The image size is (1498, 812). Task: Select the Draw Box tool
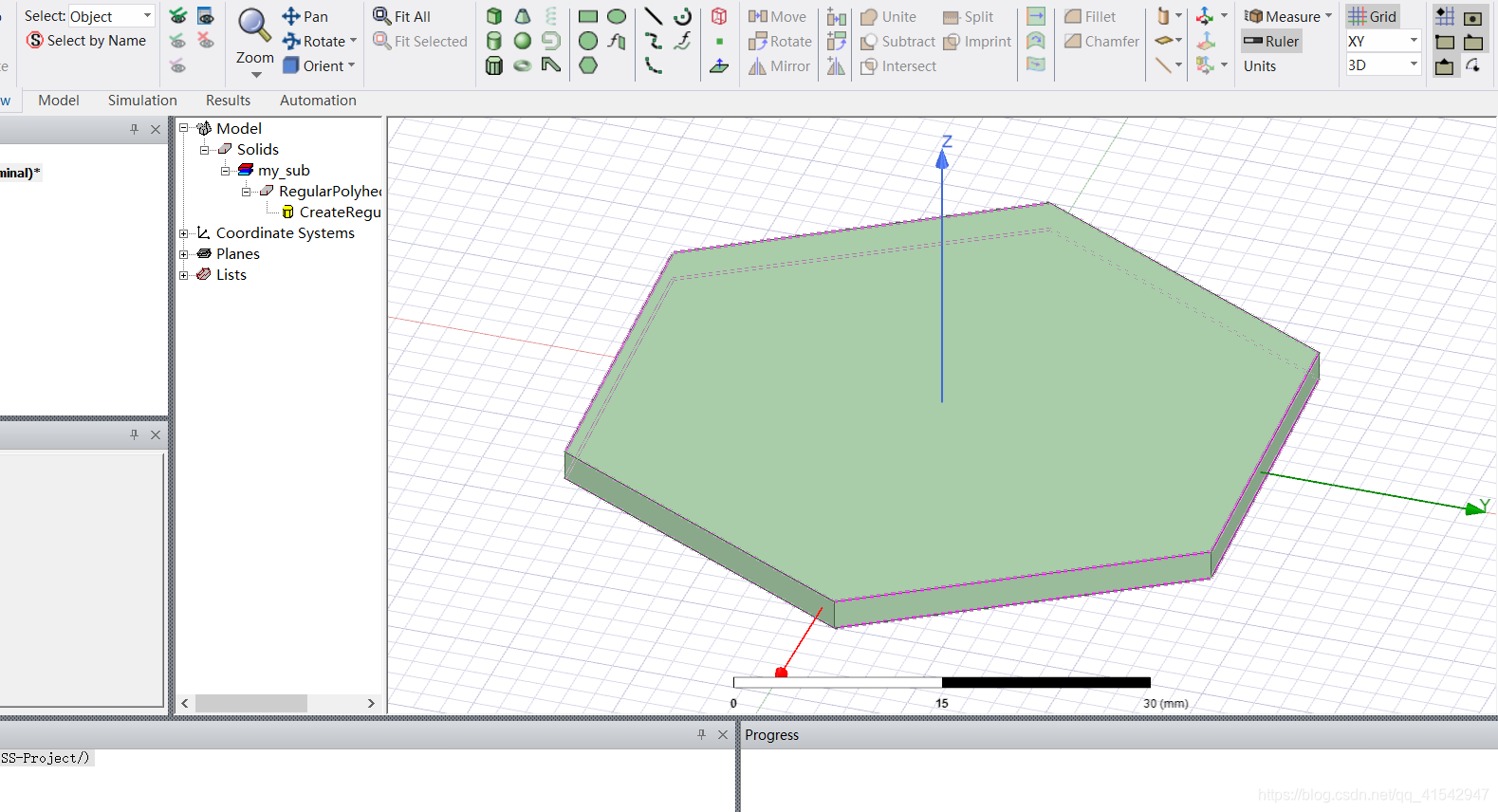click(x=493, y=16)
